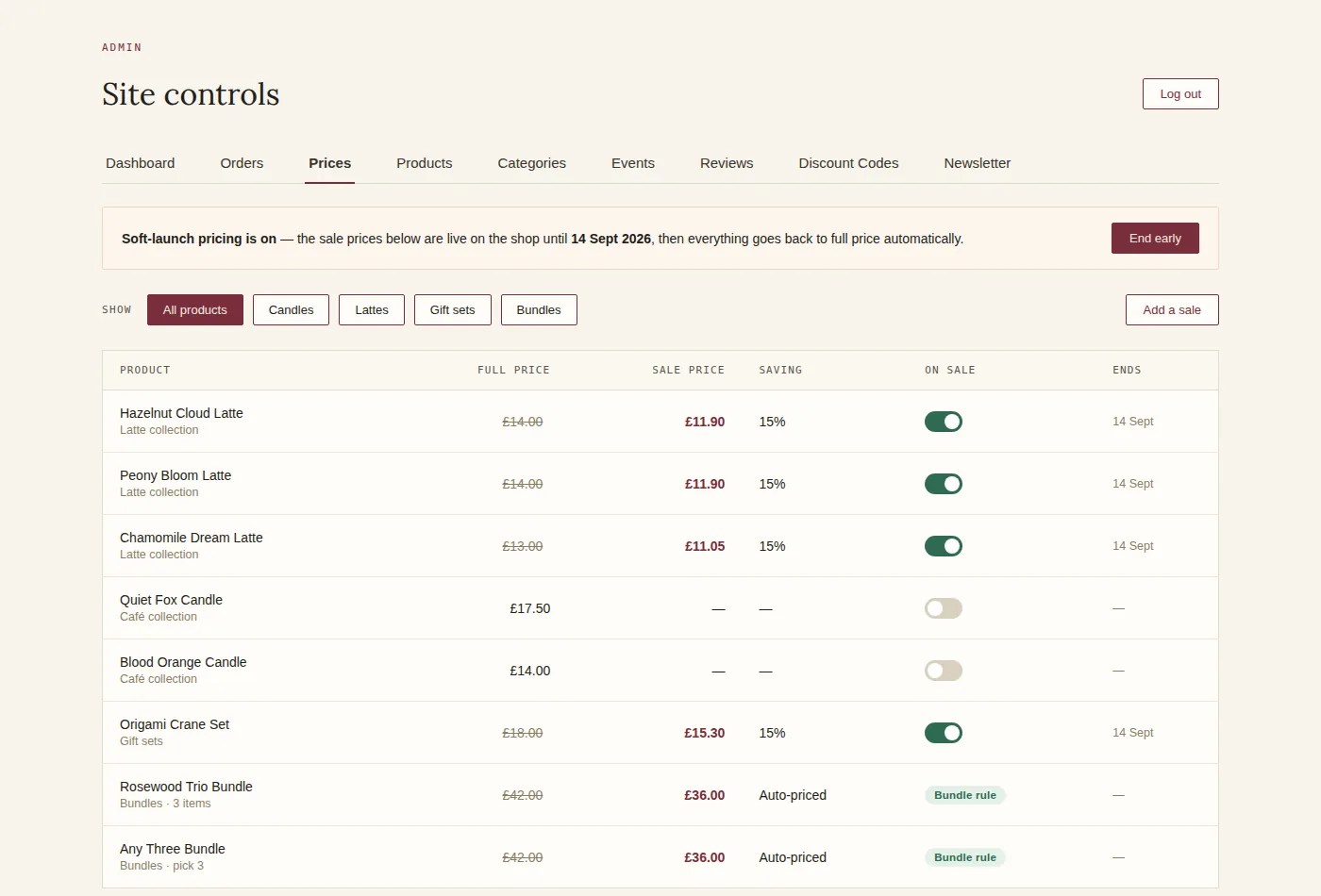
Task: View the Events tab
Action: (633, 163)
